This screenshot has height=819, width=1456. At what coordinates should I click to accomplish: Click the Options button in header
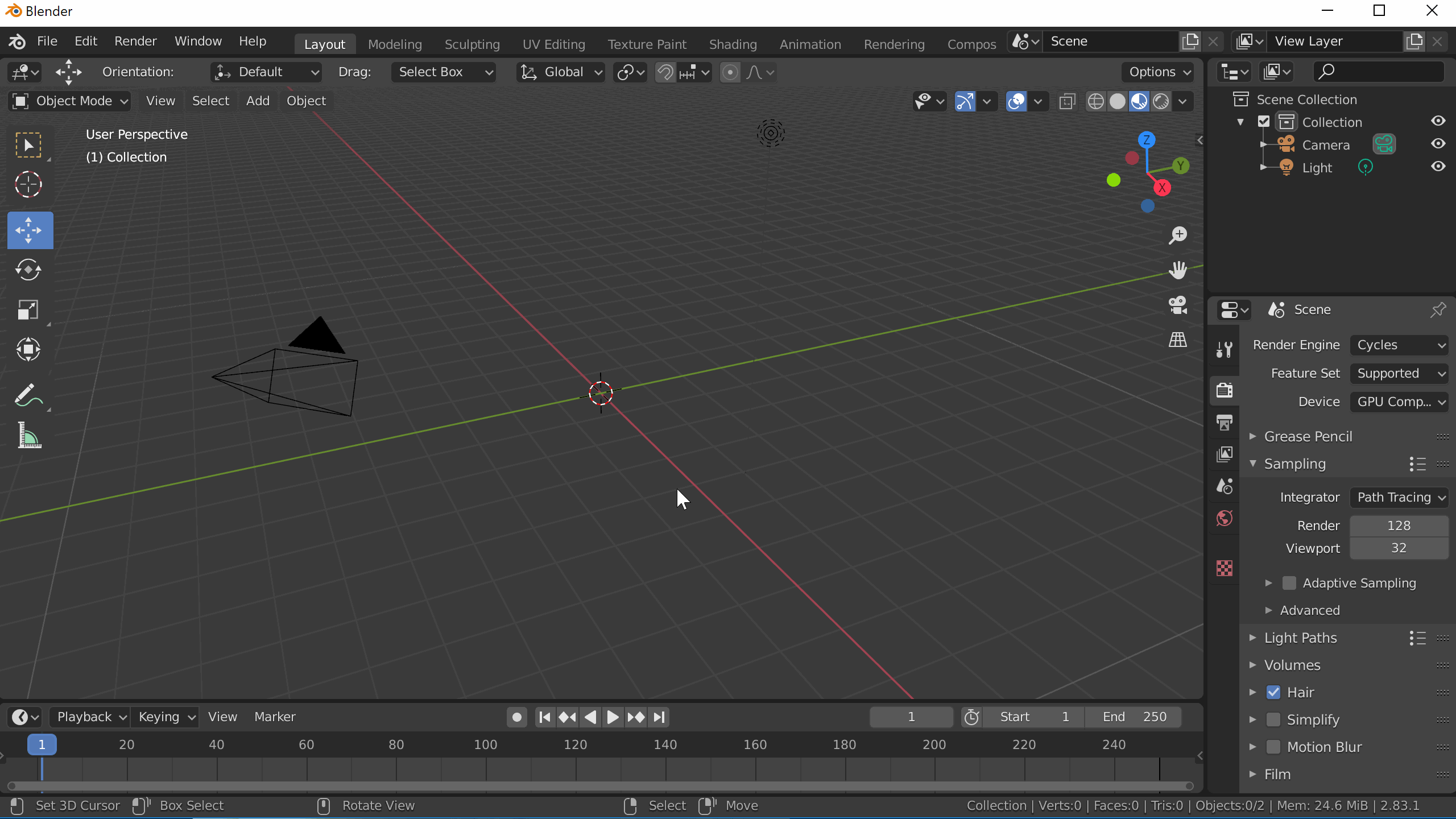(1158, 72)
